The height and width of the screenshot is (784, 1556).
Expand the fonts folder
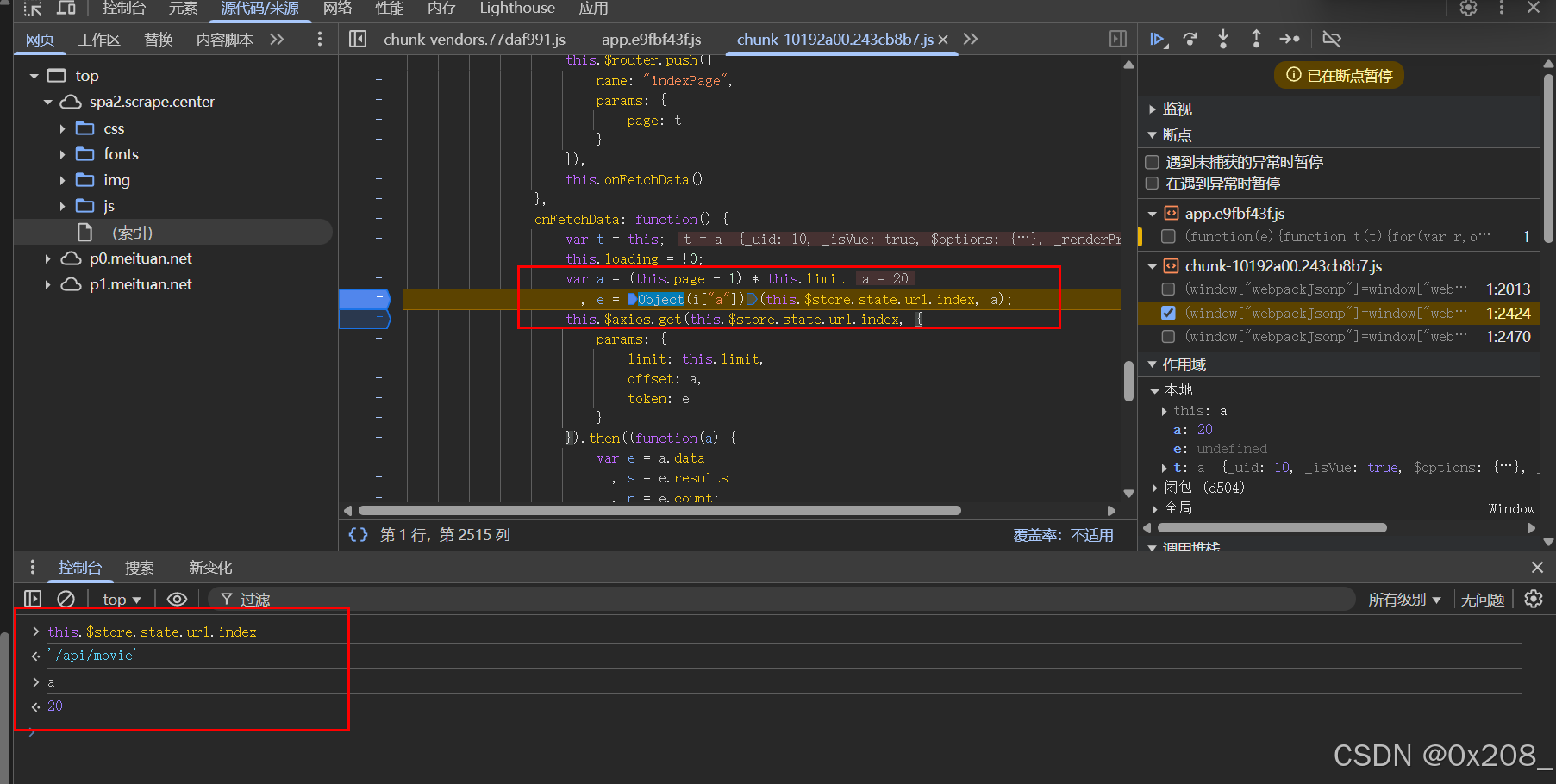coord(62,154)
